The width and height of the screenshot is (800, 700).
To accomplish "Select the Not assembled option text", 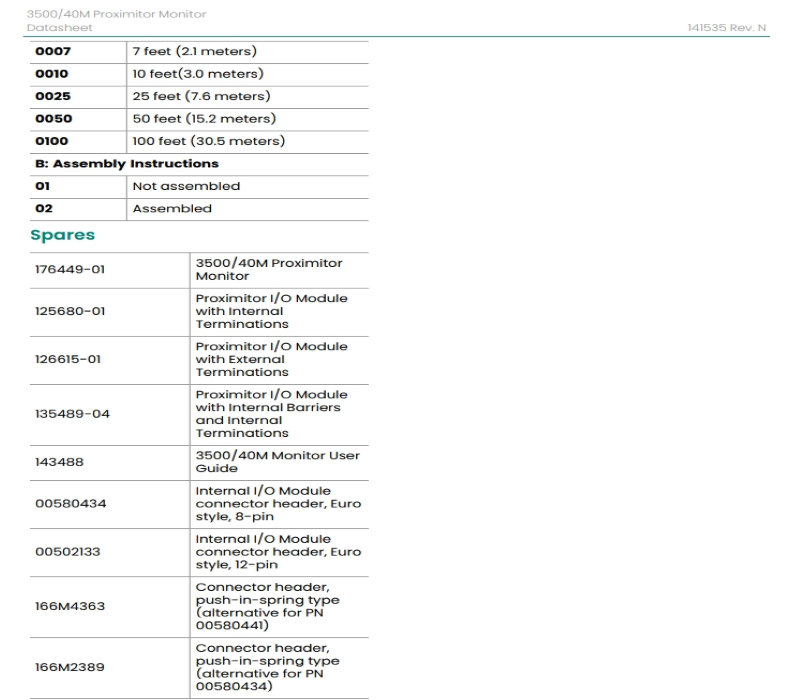I will point(186,186).
